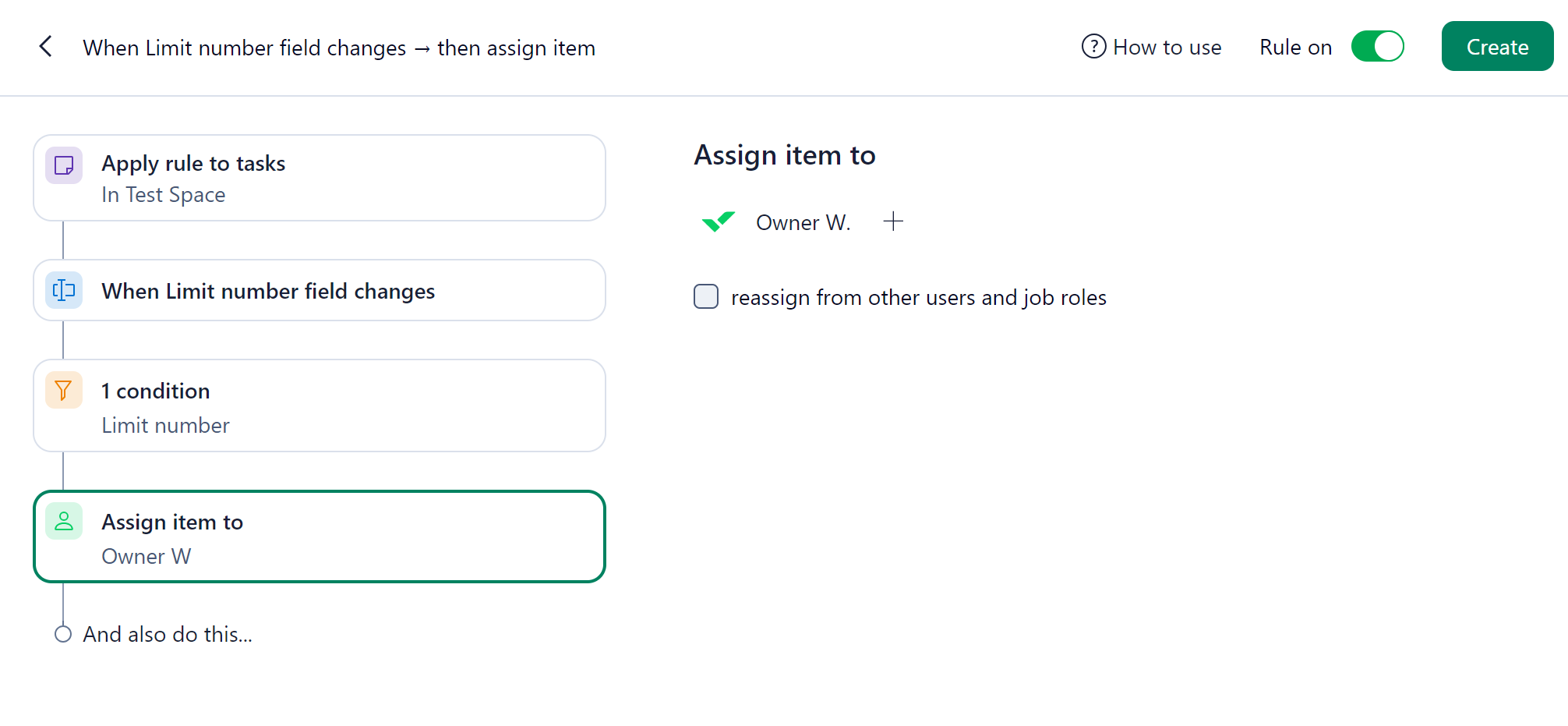
Task: Select the When Limit number field changes step
Action: (320, 290)
